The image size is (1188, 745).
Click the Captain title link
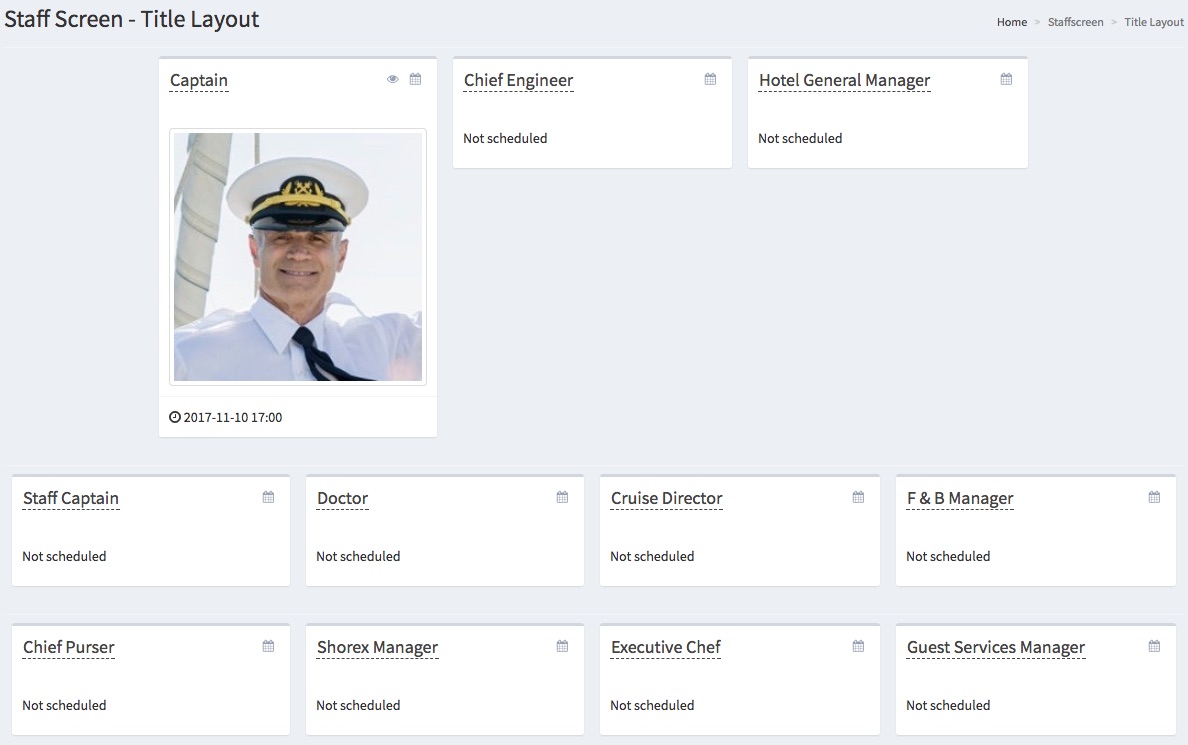coord(199,81)
